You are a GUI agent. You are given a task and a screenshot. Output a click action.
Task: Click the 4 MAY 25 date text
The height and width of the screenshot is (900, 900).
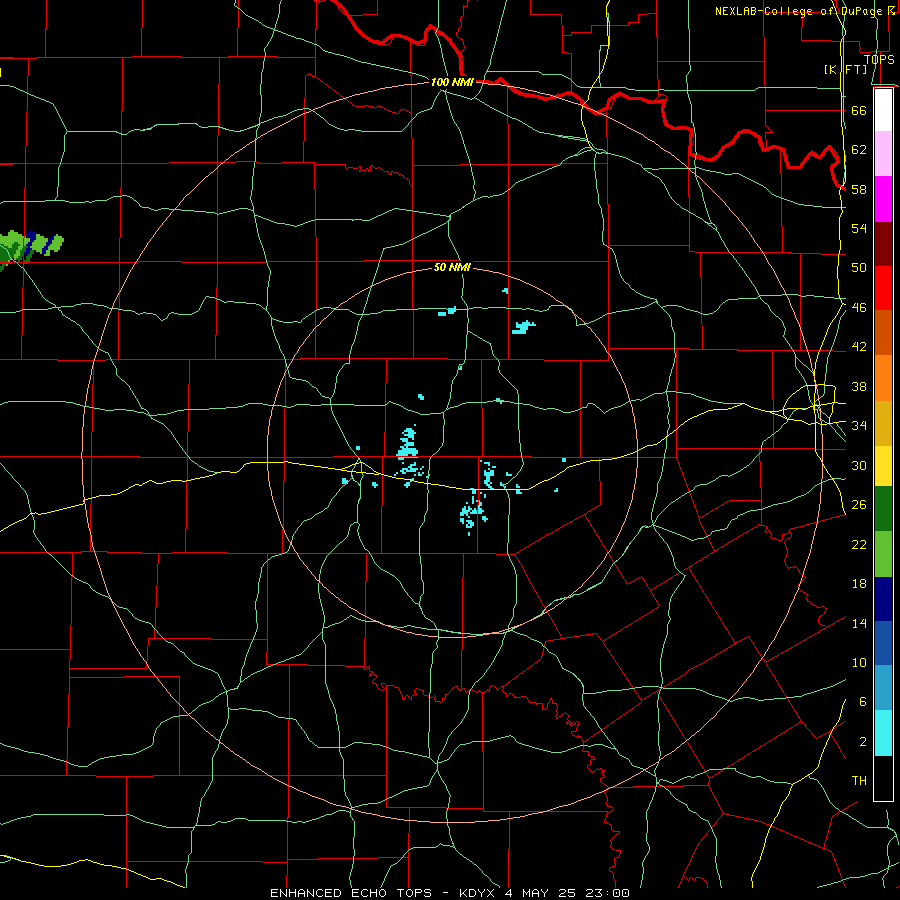pyautogui.click(x=541, y=893)
